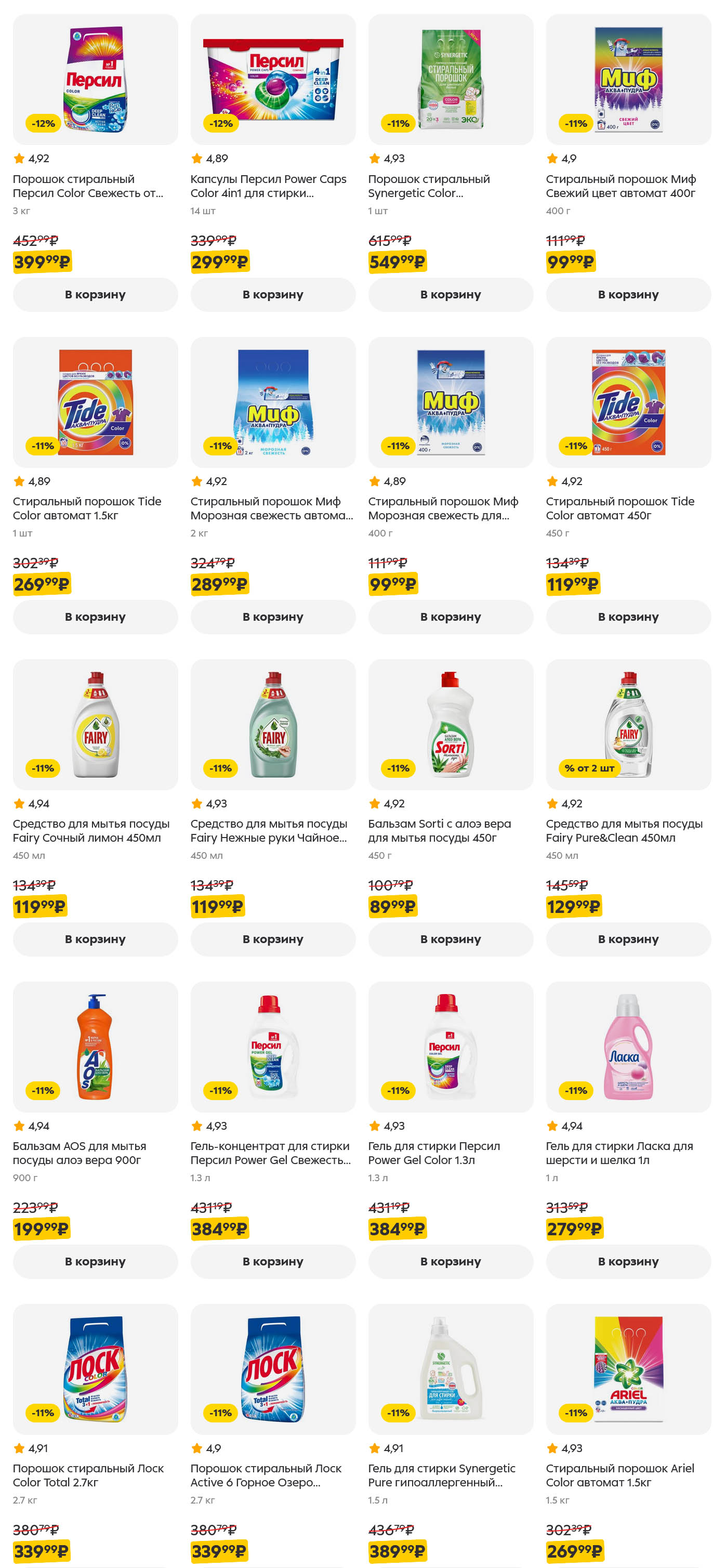Open Миф Морозная свежесть 2 кг title link

pyautogui.click(x=271, y=508)
